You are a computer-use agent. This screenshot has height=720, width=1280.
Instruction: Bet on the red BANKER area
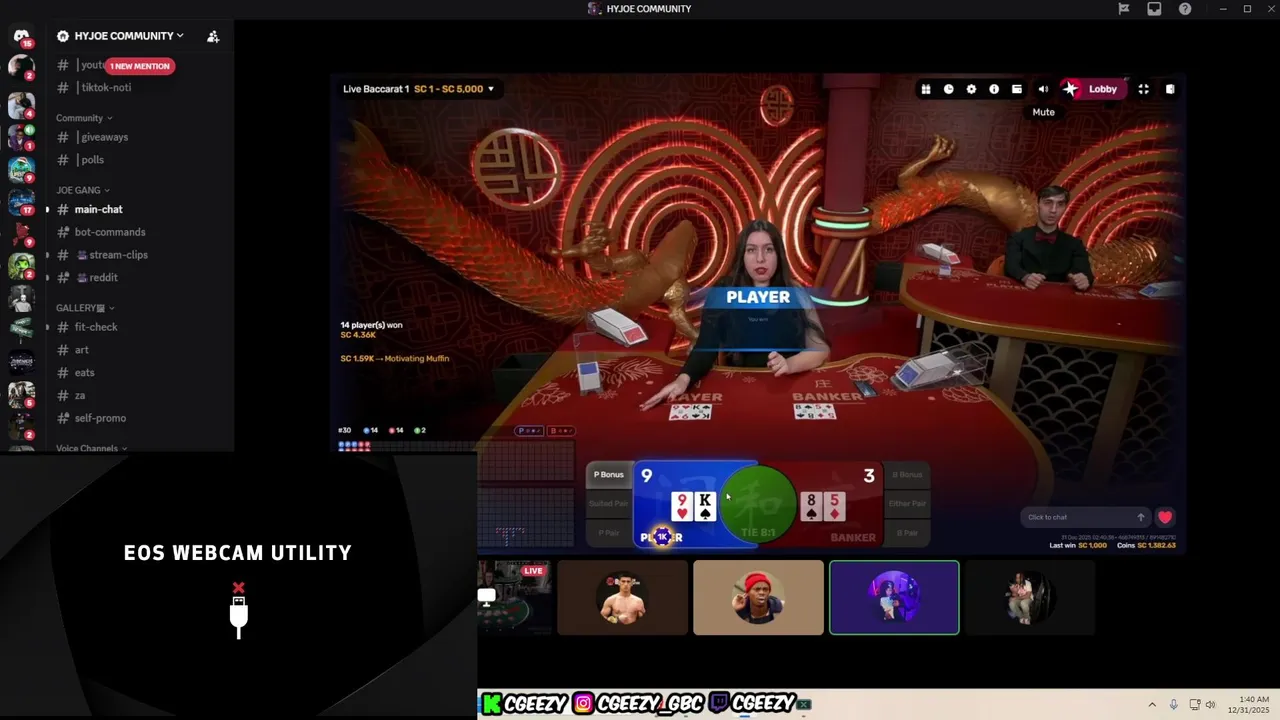point(842,505)
